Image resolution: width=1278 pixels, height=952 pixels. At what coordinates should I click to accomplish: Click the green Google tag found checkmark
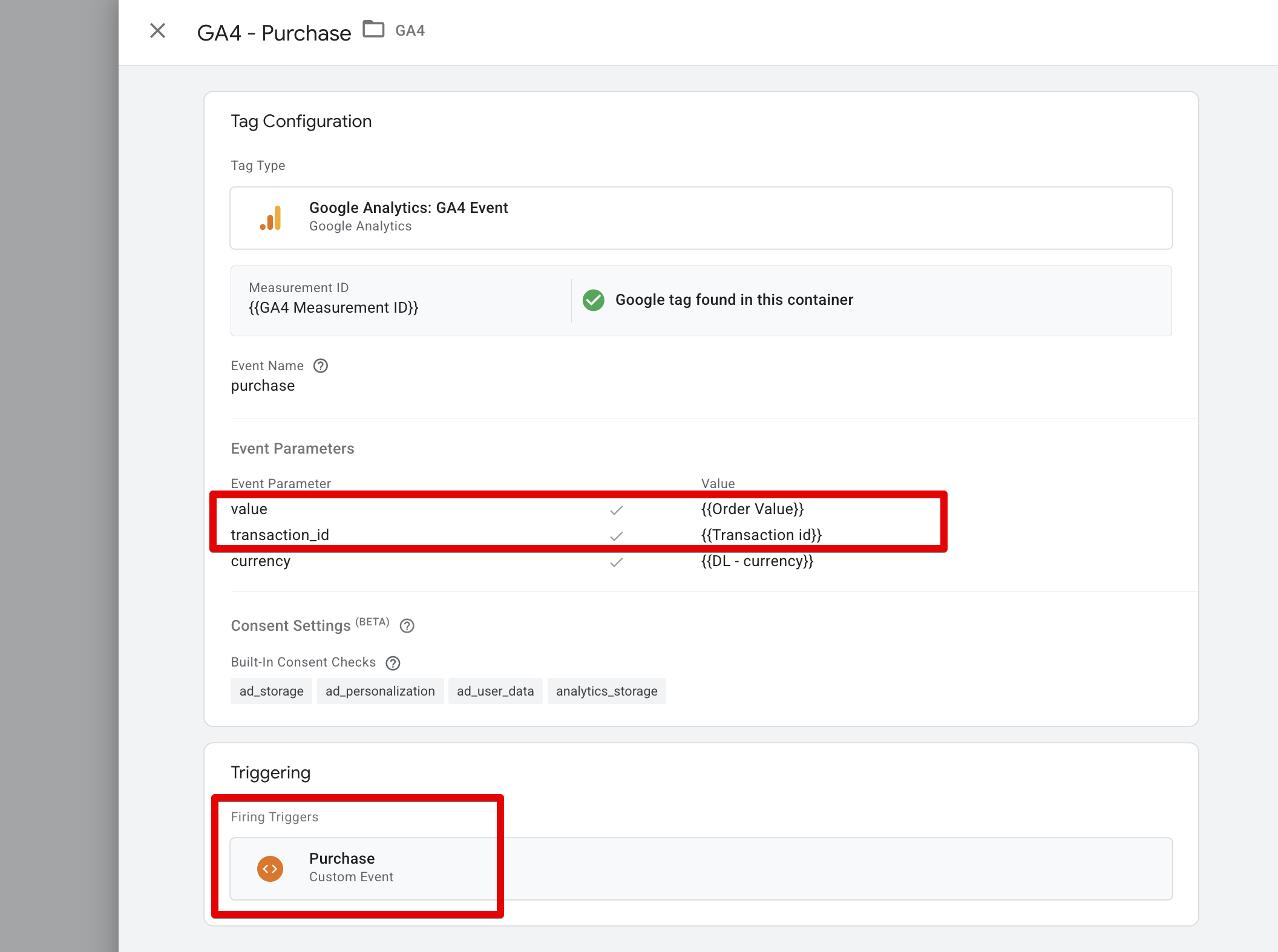click(594, 300)
